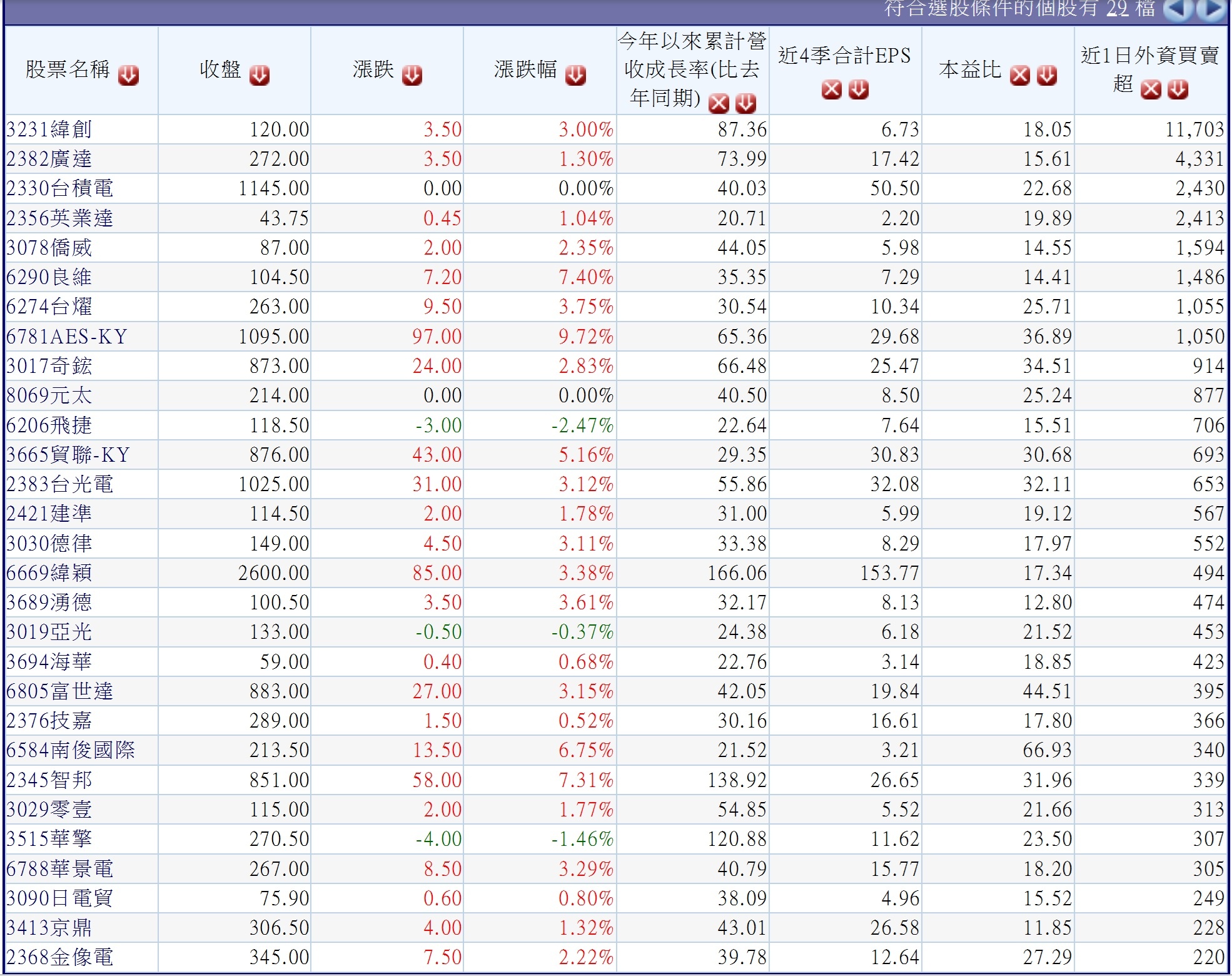Screen dimensions: 1232x976
Task: Open stock 6290良維
Action: tap(49, 277)
